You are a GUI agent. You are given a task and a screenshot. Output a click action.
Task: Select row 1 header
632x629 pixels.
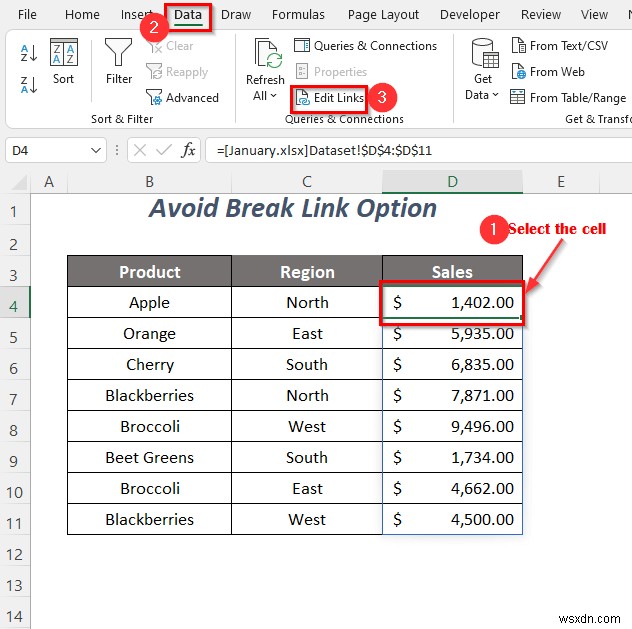[15, 211]
